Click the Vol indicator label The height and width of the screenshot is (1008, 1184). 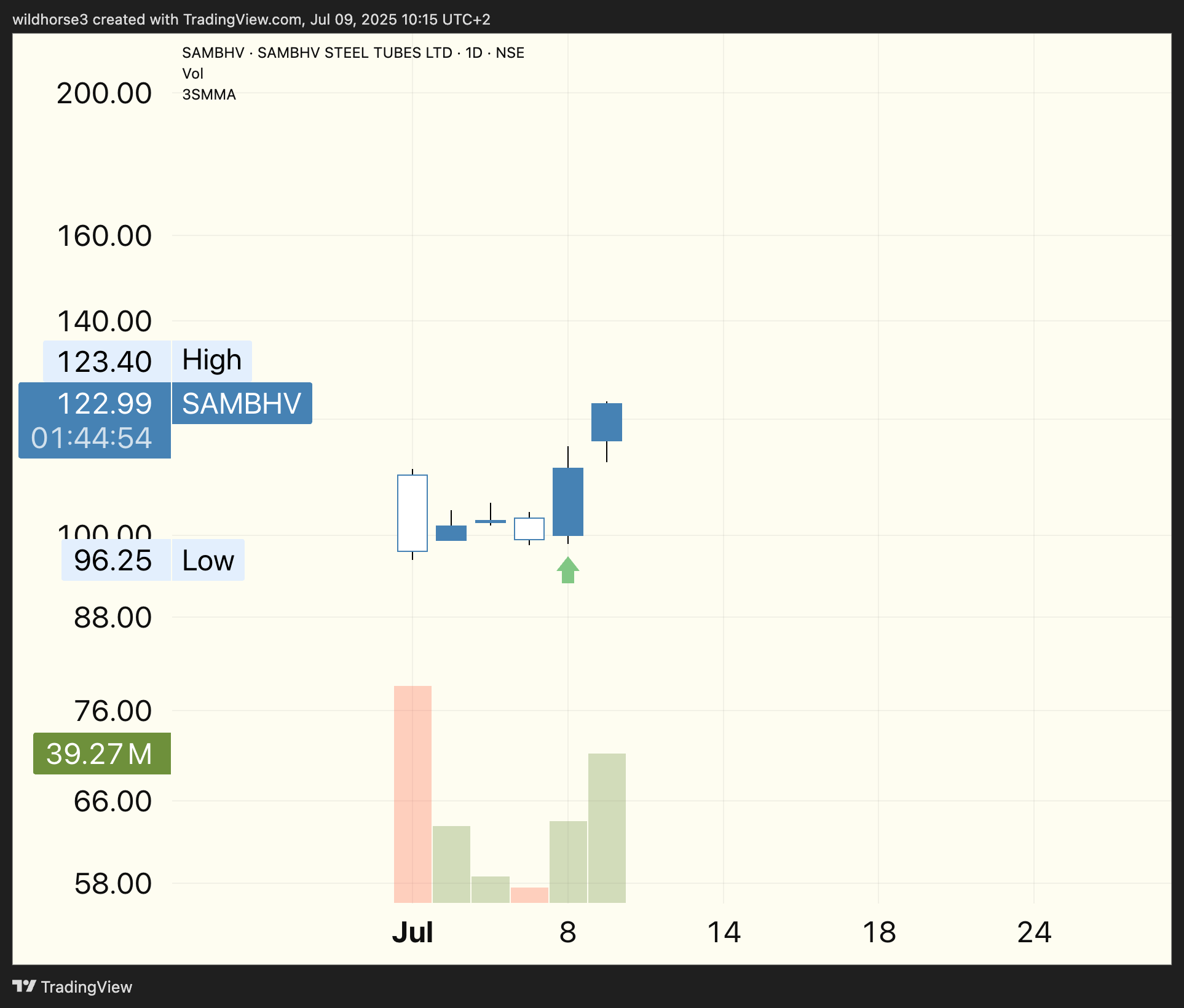pos(192,74)
